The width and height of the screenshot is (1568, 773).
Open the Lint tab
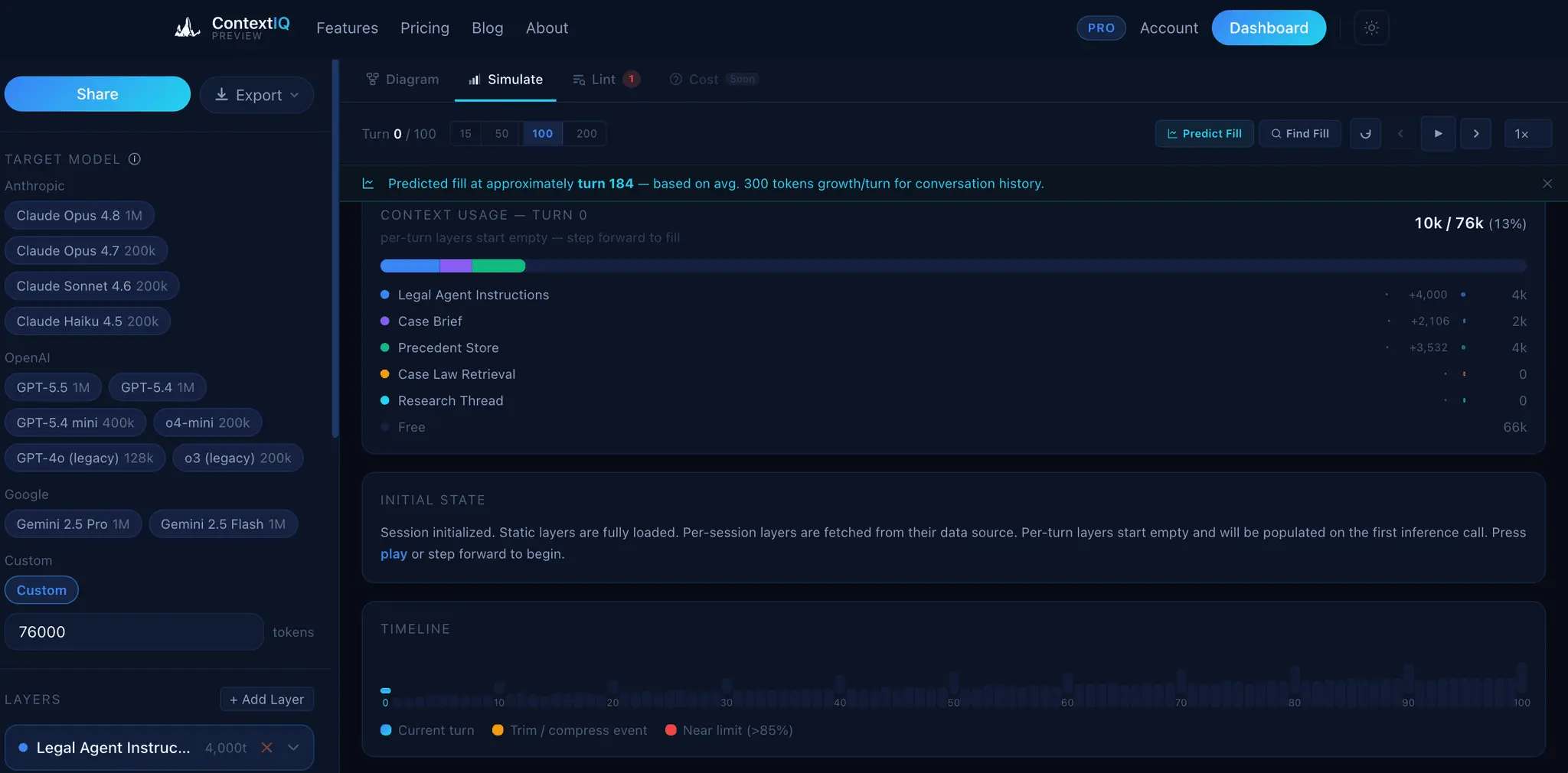606,80
